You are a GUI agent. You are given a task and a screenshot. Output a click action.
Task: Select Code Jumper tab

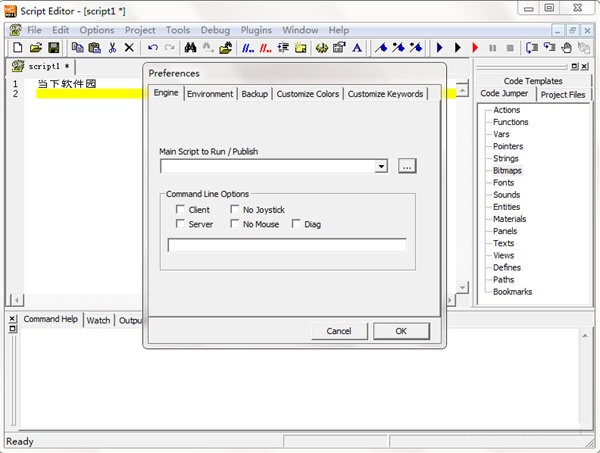pyautogui.click(x=504, y=93)
